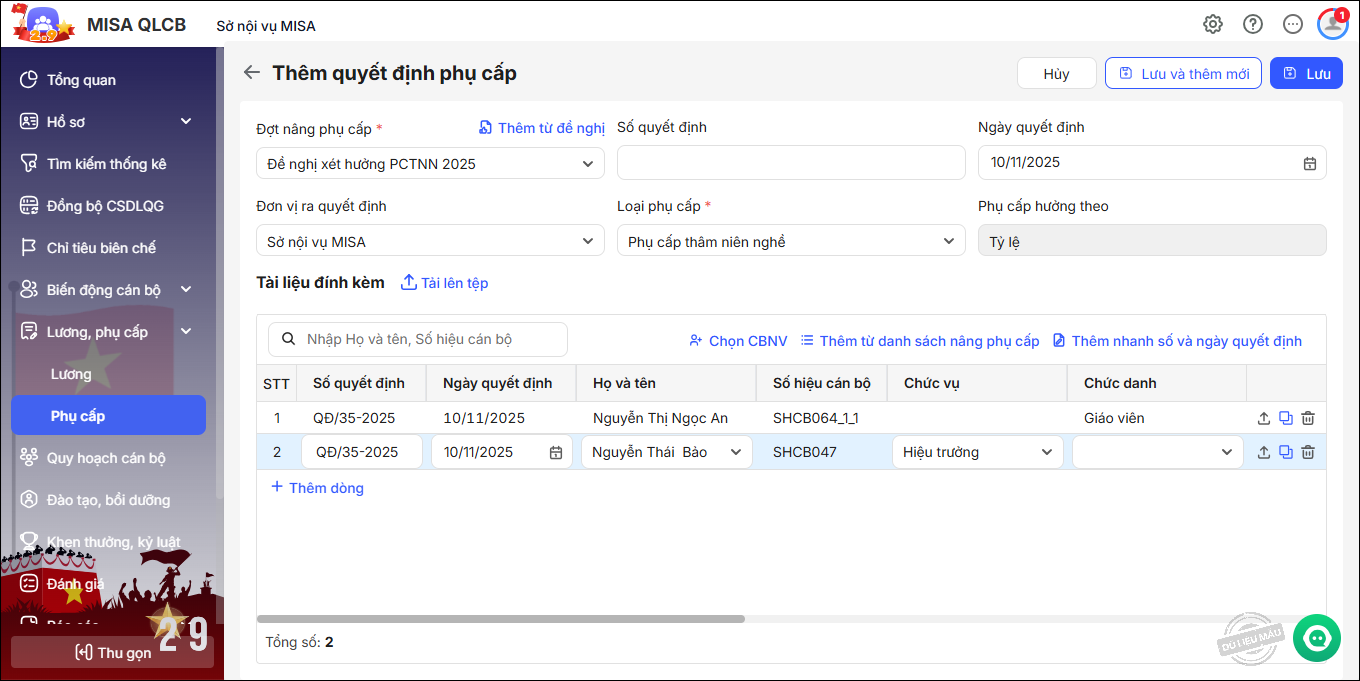Viewport: 1360px width, 681px height.
Task: Click the horizontal table scrollbar
Action: click(x=500, y=619)
